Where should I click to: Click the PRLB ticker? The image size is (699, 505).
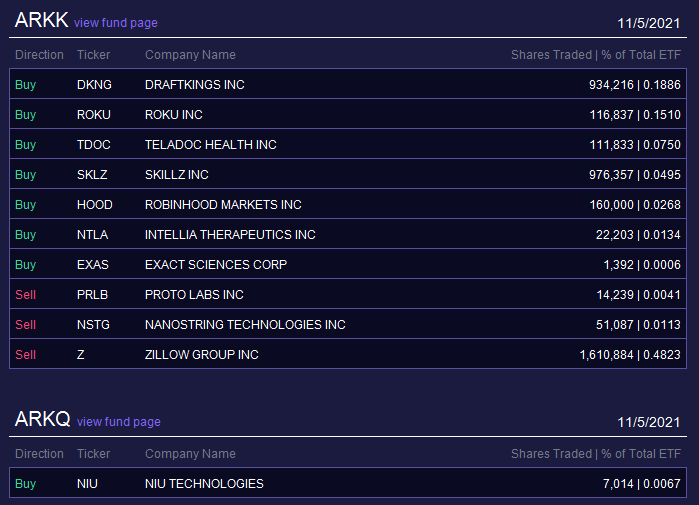point(92,295)
